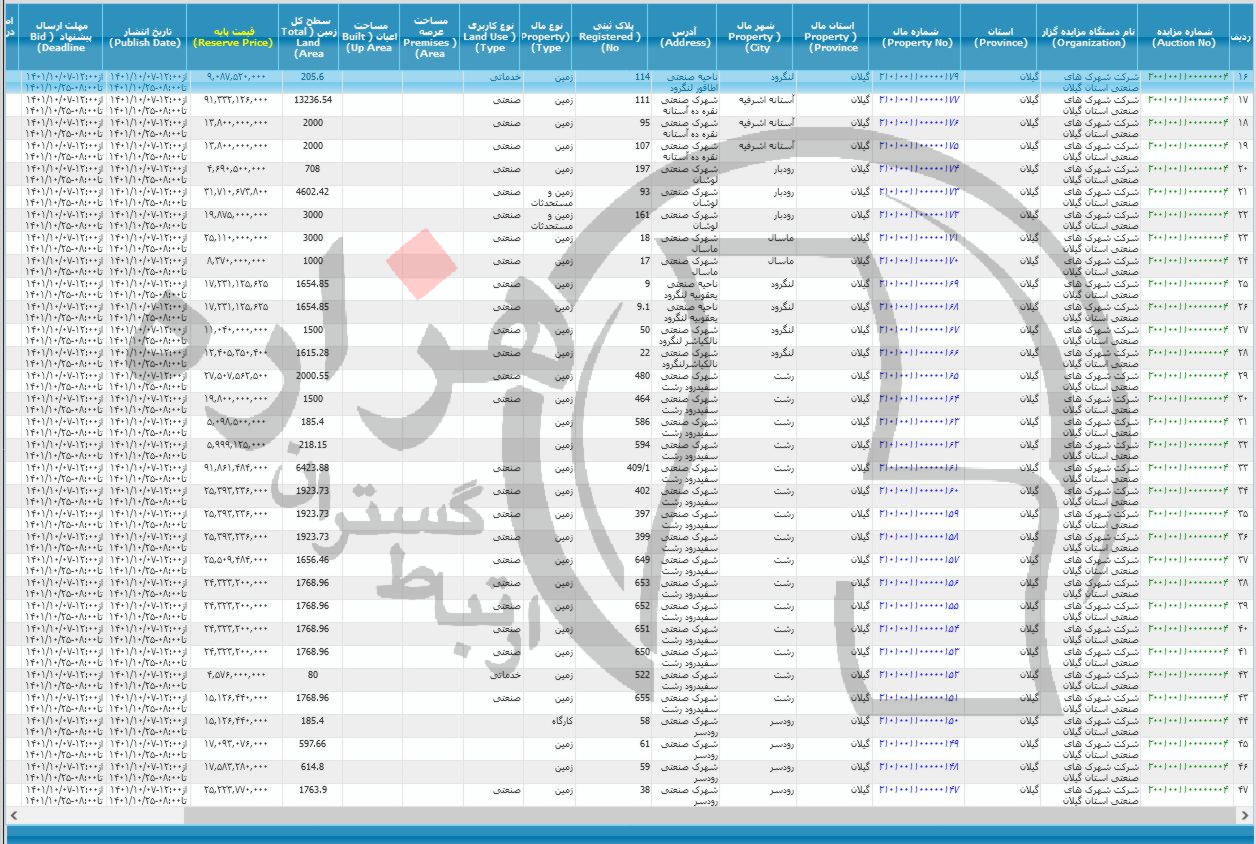
Task: Click the horizontal scrollbar left arrow
Action: pos(13,816)
